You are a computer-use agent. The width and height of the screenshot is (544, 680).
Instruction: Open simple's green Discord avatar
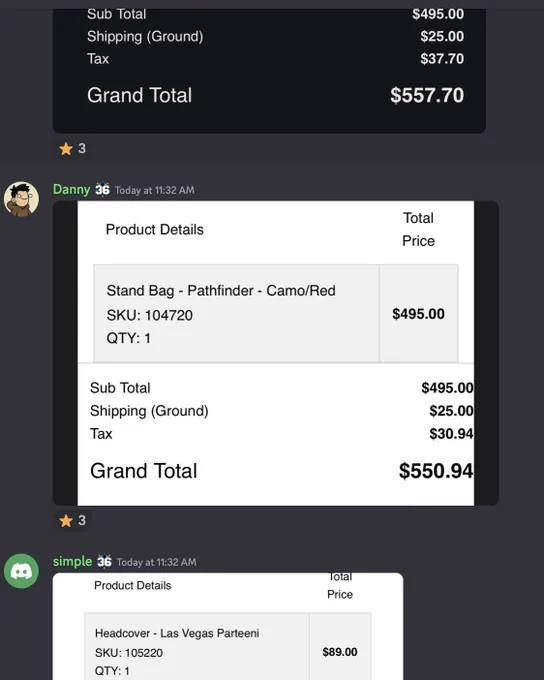[x=21, y=571]
